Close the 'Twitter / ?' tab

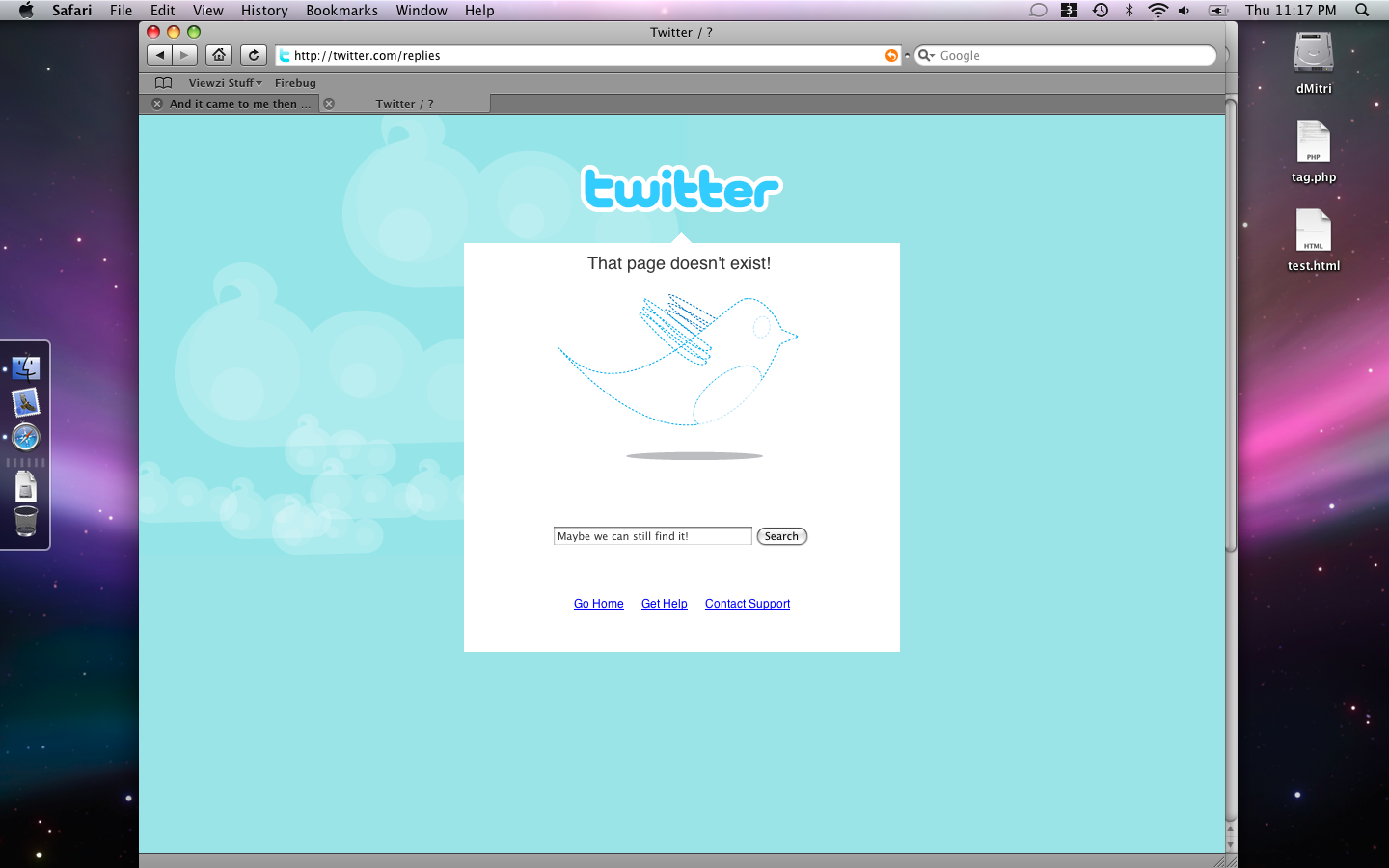329,104
